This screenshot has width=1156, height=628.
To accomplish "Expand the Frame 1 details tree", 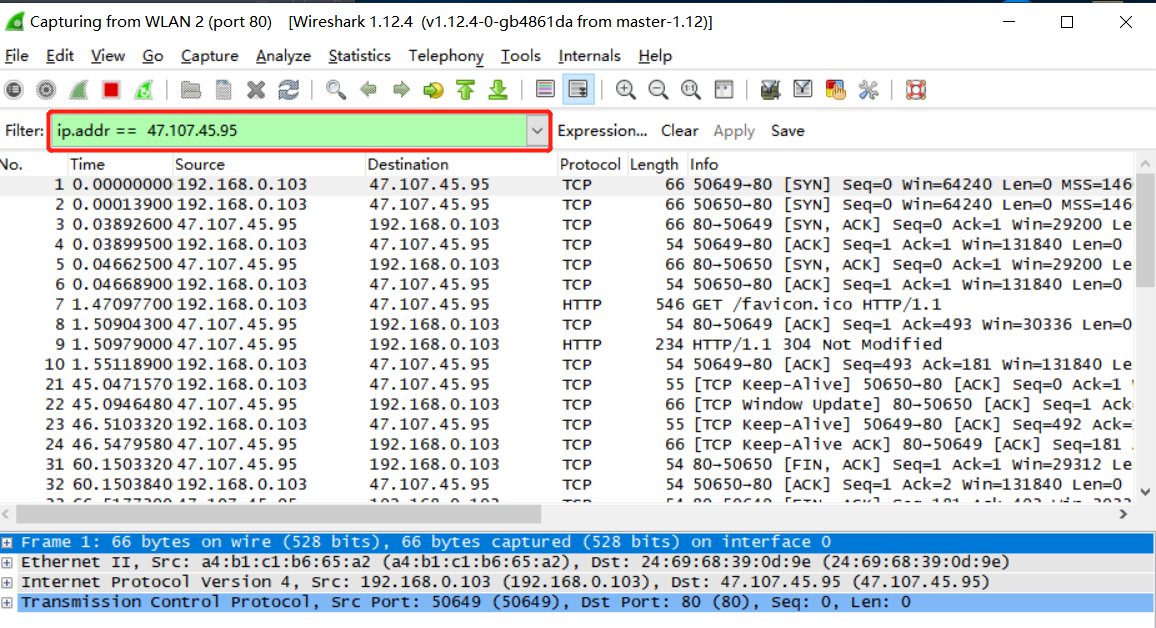I will coord(7,542).
